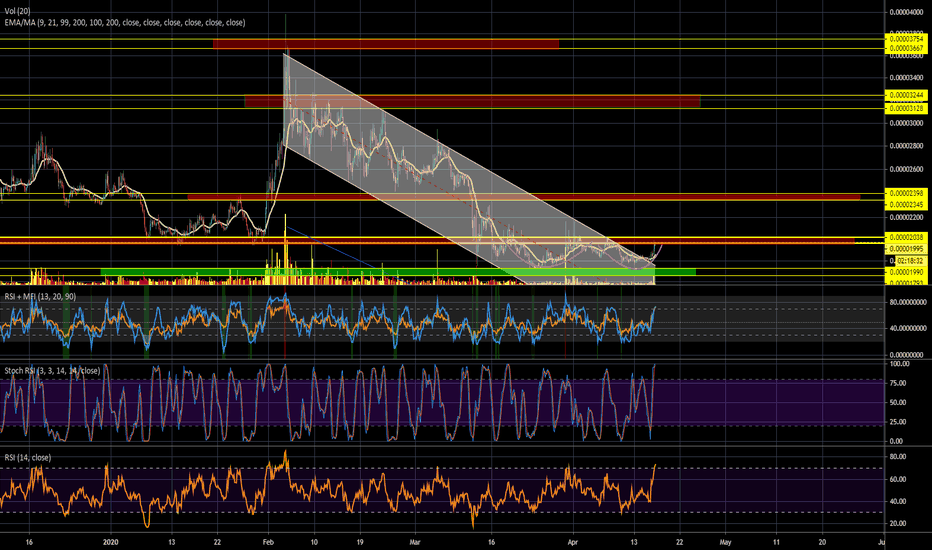Click the 02:18:32 candle countdown label
This screenshot has height=550, width=932.
click(909, 261)
